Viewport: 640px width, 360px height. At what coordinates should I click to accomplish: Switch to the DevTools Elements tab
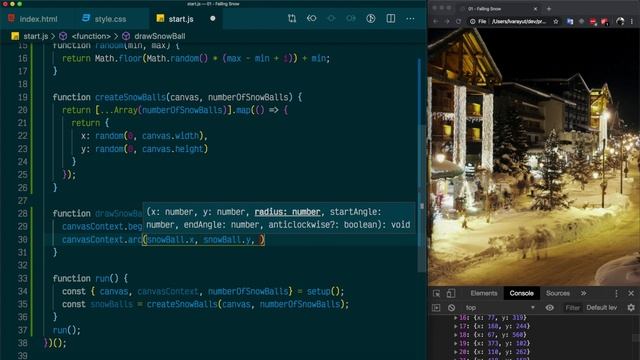click(x=484, y=293)
